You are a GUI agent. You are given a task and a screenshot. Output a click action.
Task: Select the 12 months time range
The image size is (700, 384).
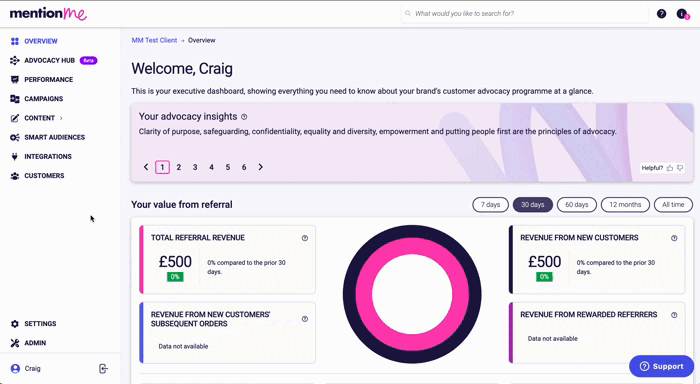625,205
